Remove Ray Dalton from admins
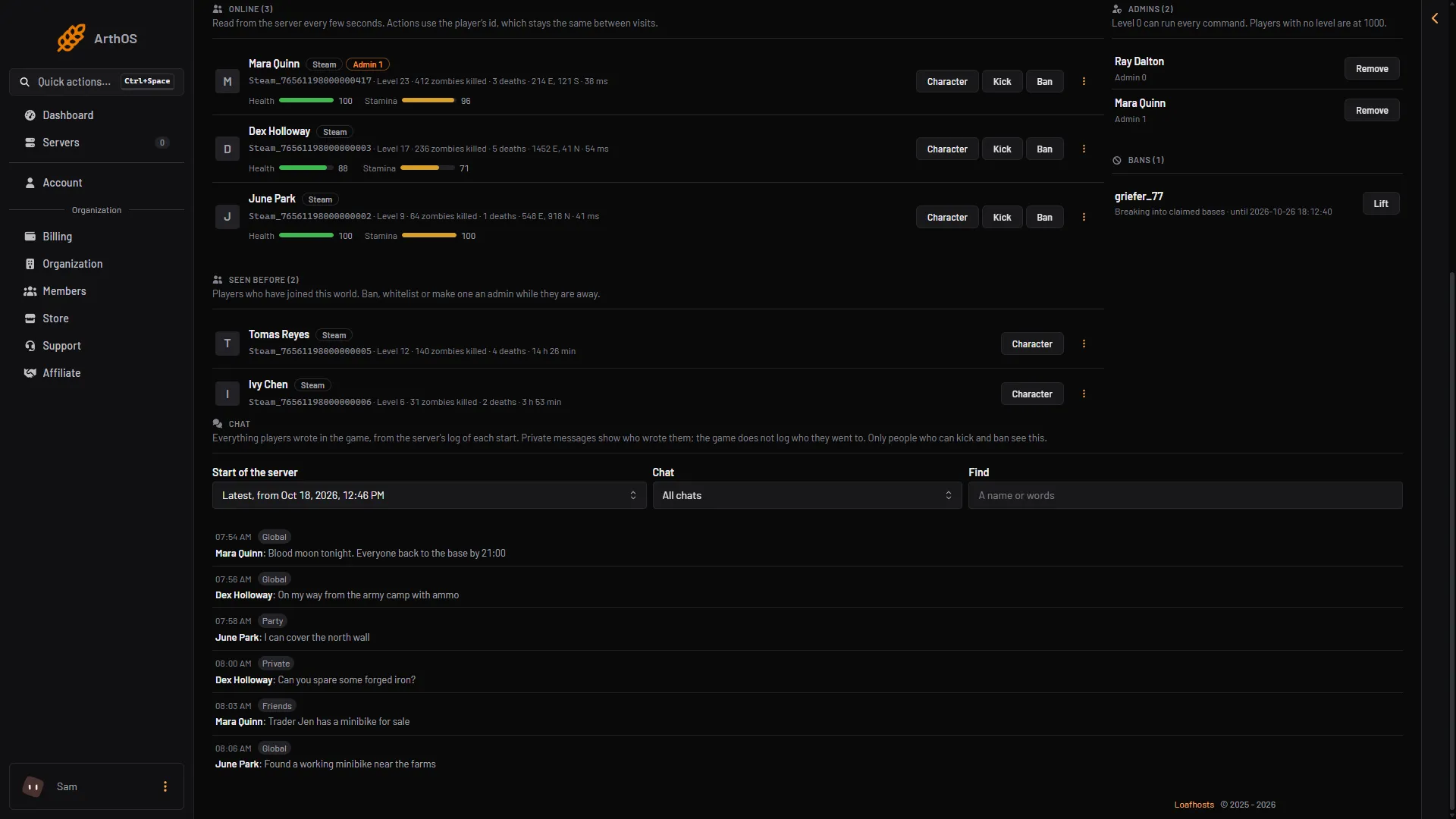 [x=1372, y=68]
